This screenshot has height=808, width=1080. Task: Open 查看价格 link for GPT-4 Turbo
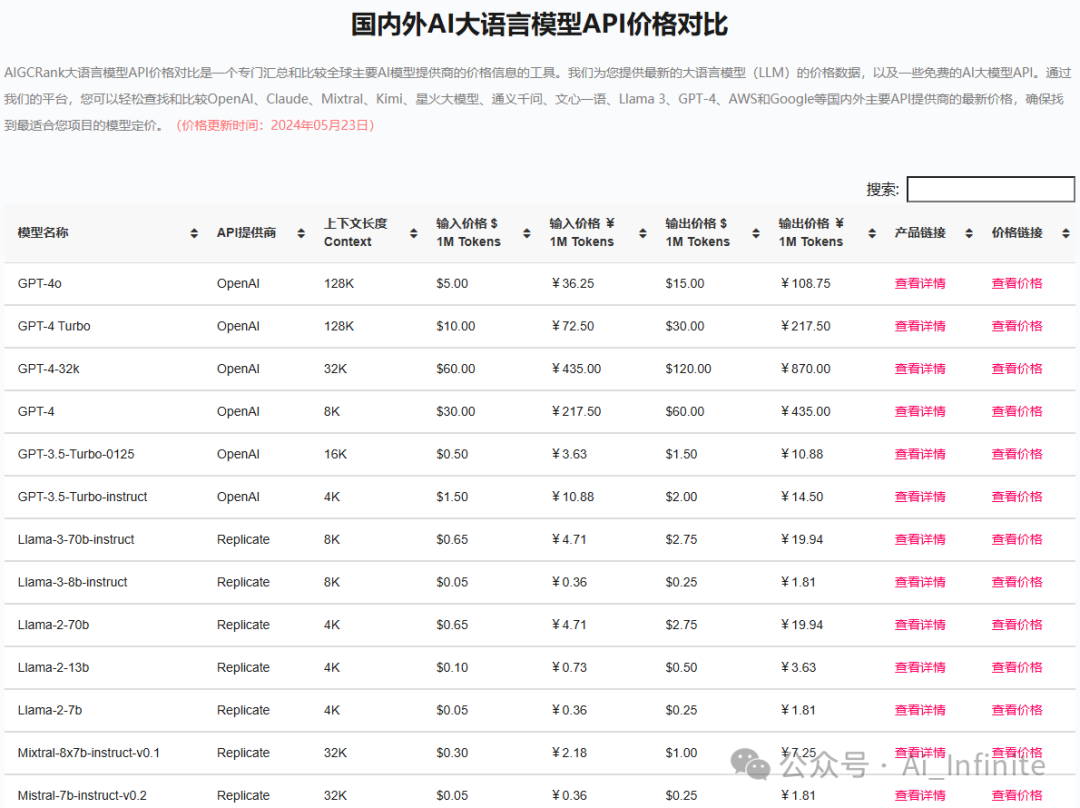pos(1017,326)
